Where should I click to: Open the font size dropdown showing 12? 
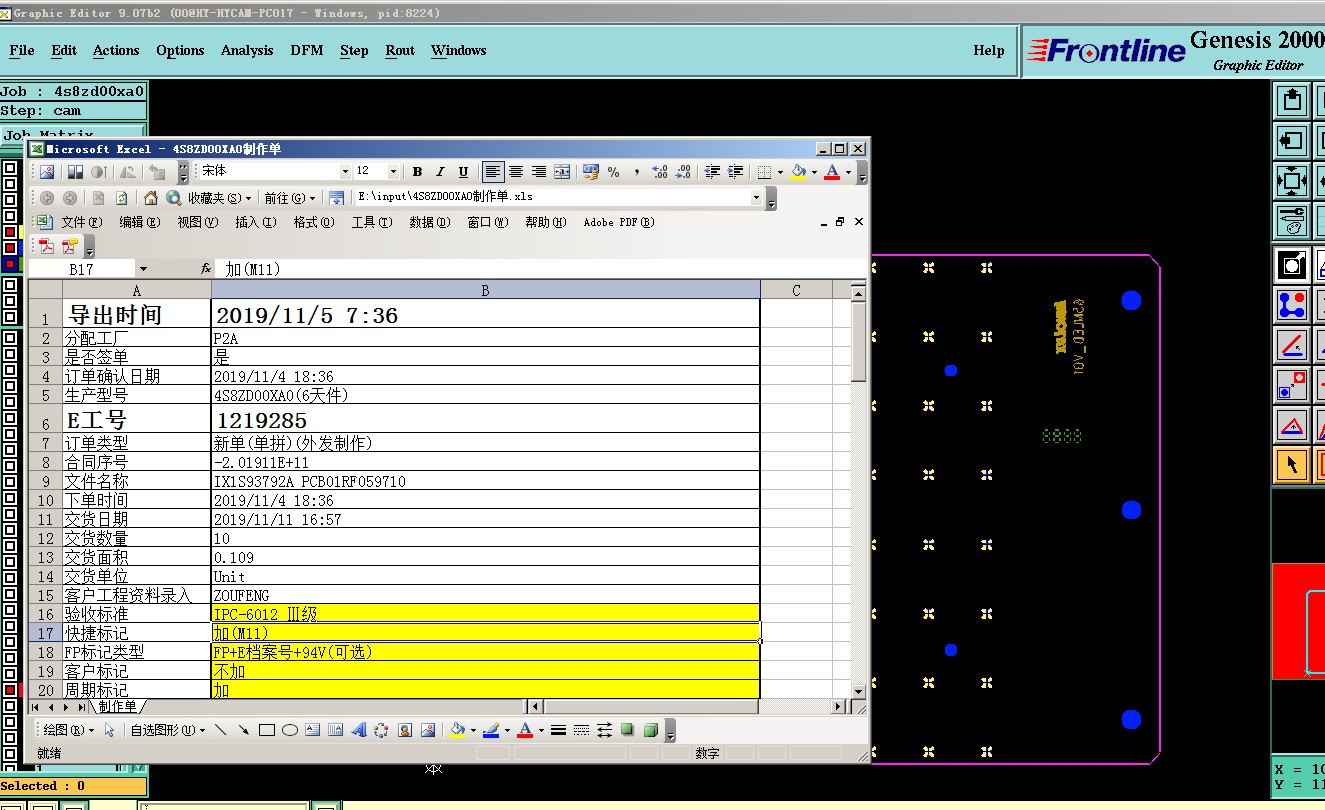392,172
